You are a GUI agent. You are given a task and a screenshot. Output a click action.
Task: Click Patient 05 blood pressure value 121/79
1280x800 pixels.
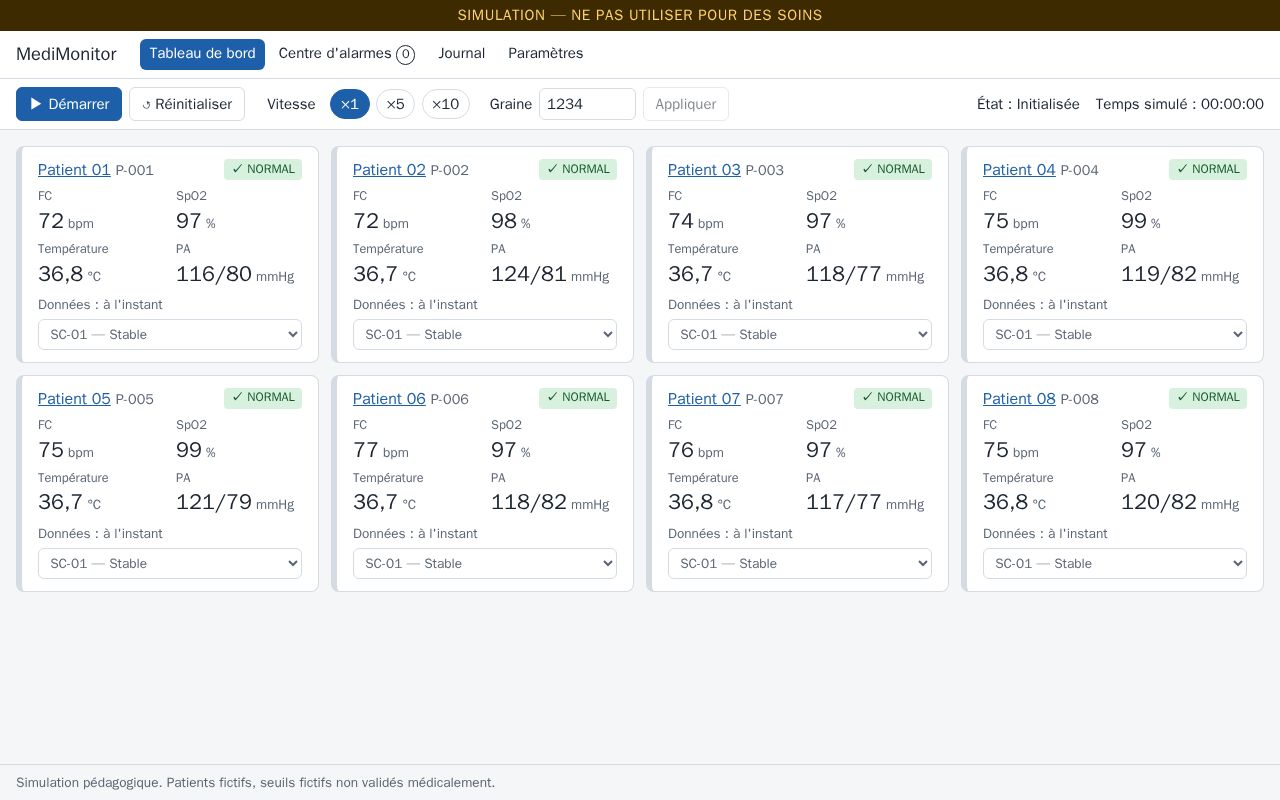click(214, 503)
